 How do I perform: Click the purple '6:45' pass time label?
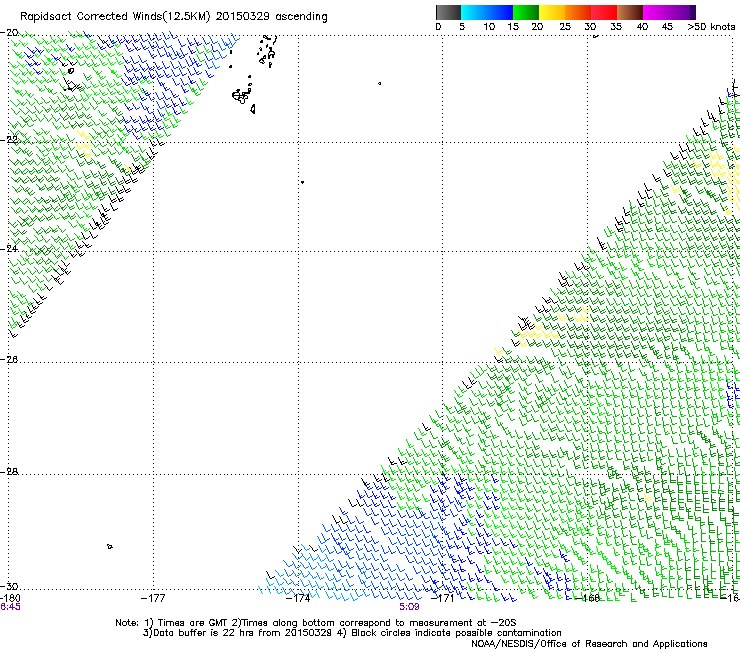click(10, 607)
